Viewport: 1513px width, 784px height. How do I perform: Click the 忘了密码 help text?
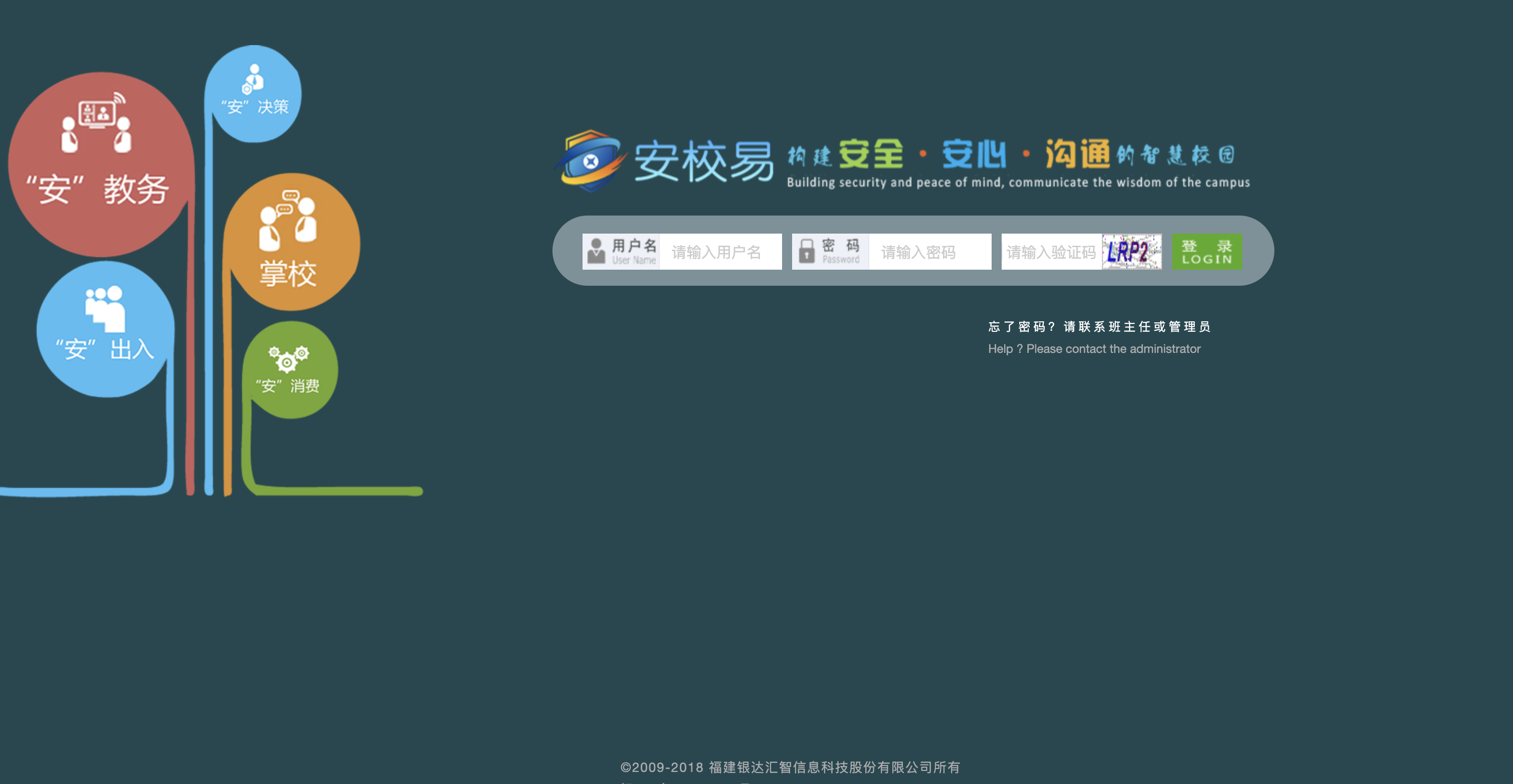coord(1099,326)
